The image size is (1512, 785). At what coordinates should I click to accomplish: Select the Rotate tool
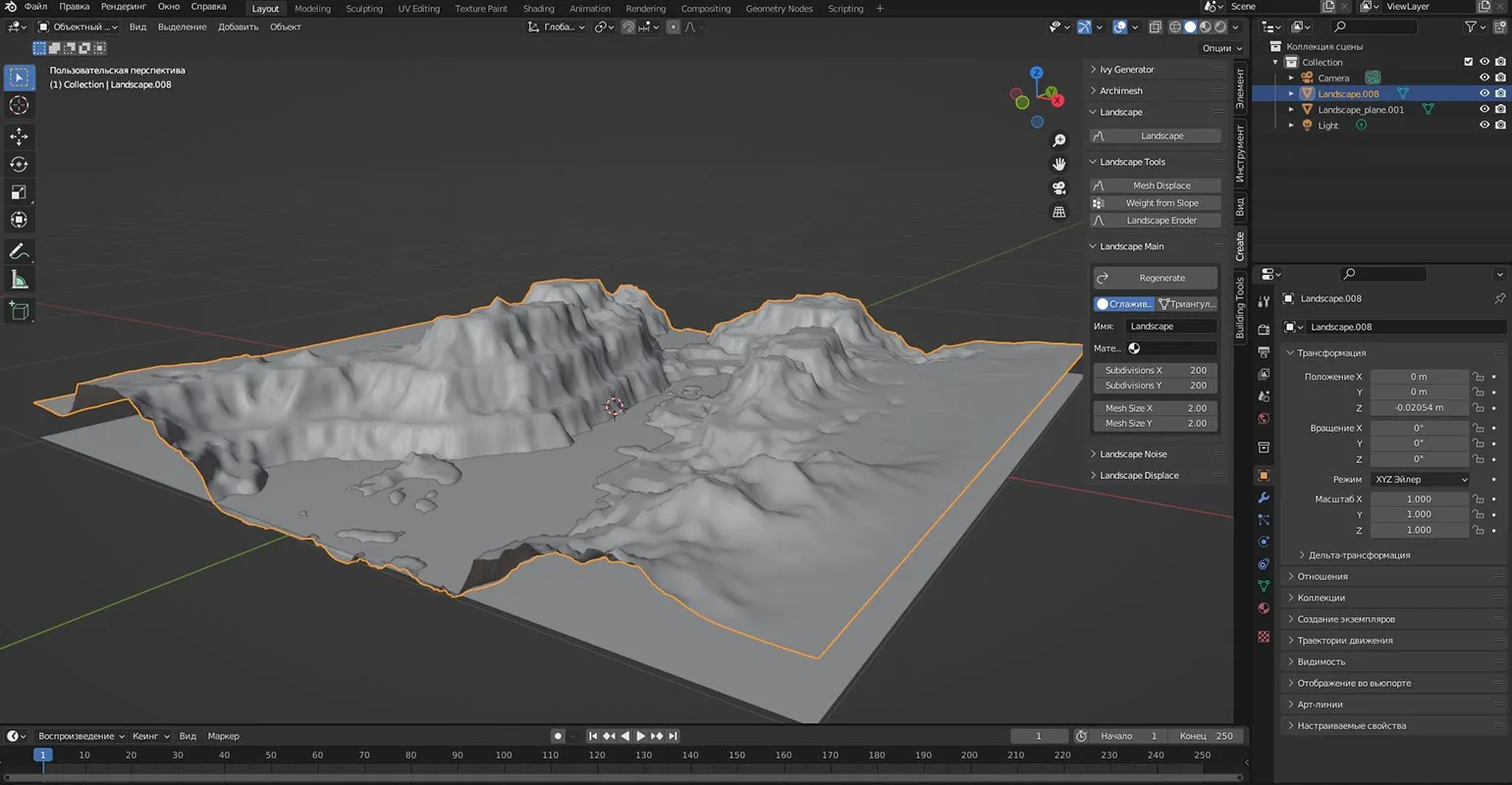pos(19,164)
